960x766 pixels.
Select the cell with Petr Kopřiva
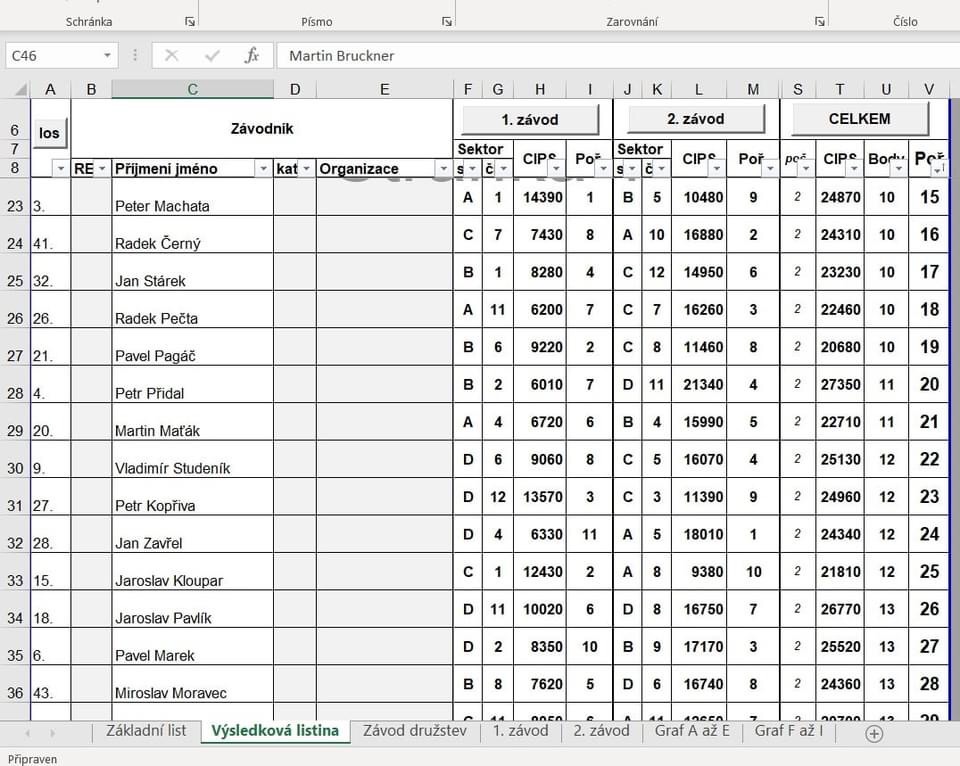[x=192, y=497]
